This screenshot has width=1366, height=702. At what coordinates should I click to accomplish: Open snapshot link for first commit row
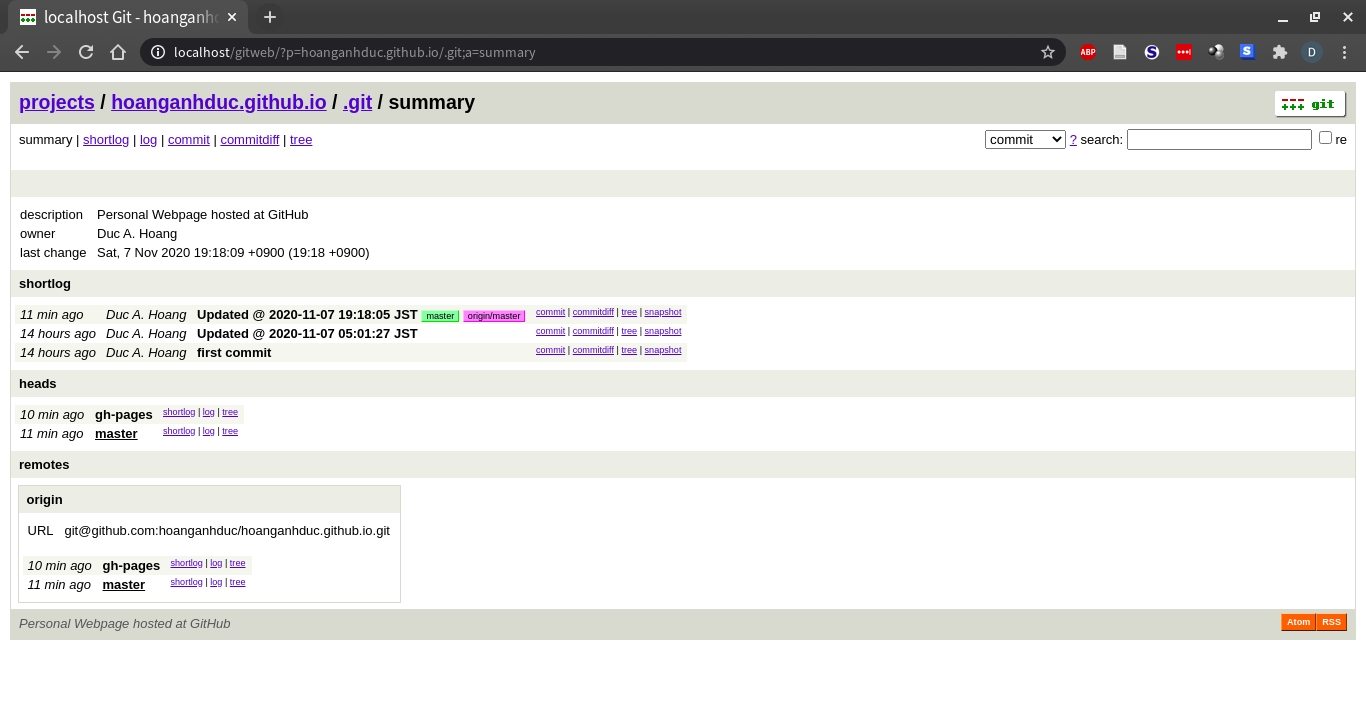coord(663,350)
